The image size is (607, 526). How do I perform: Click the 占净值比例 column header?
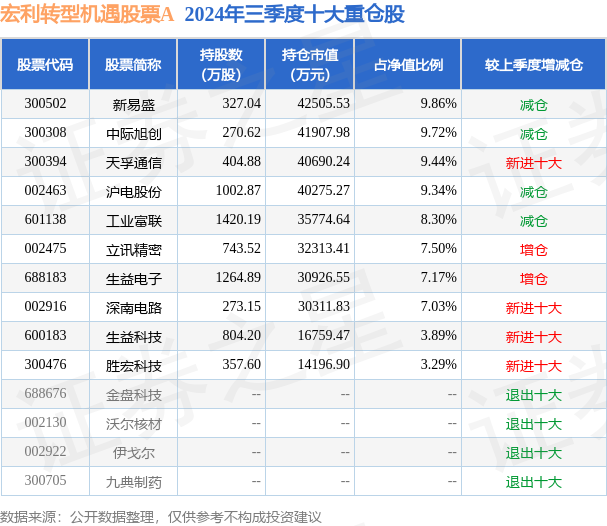click(x=408, y=65)
